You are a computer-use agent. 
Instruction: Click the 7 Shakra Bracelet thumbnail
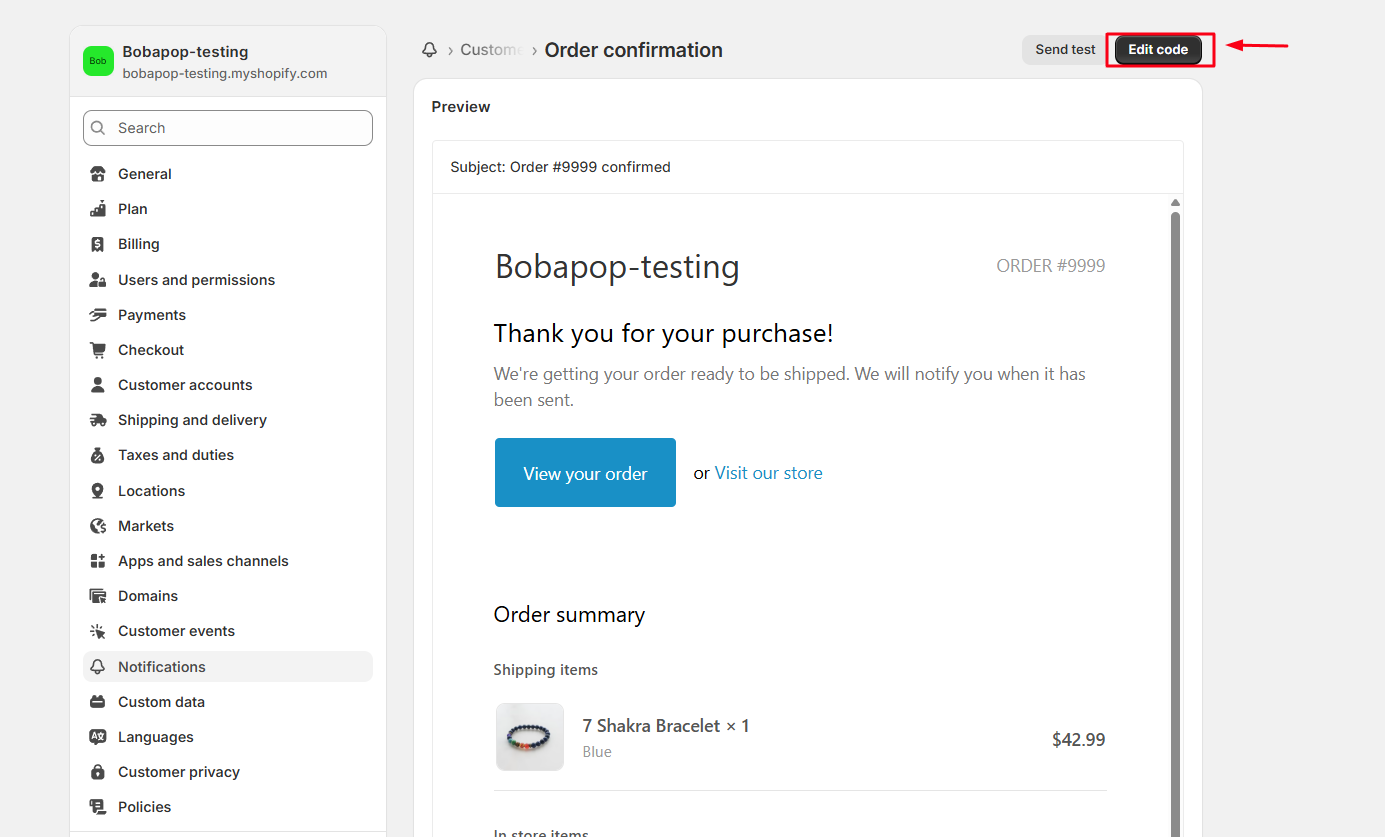click(530, 737)
